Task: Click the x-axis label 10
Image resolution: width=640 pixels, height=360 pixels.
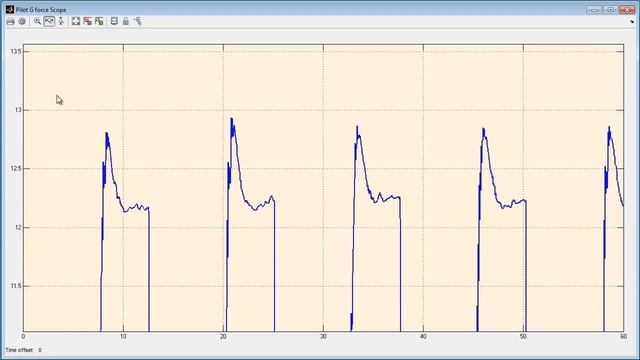Action: click(123, 337)
